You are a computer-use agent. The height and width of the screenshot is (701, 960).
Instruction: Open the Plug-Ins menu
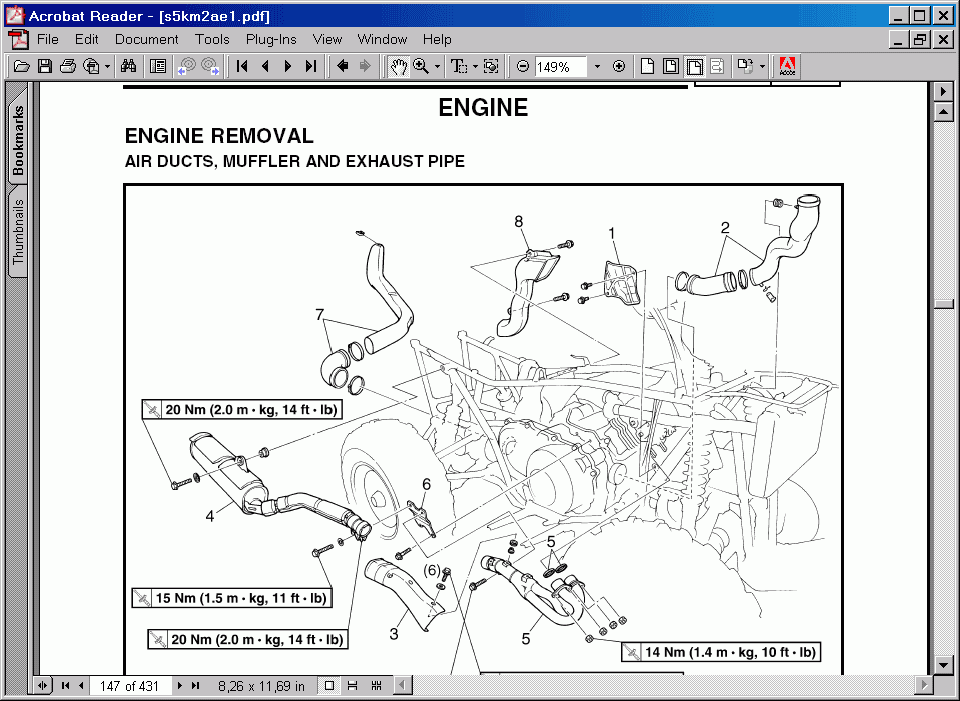(271, 39)
